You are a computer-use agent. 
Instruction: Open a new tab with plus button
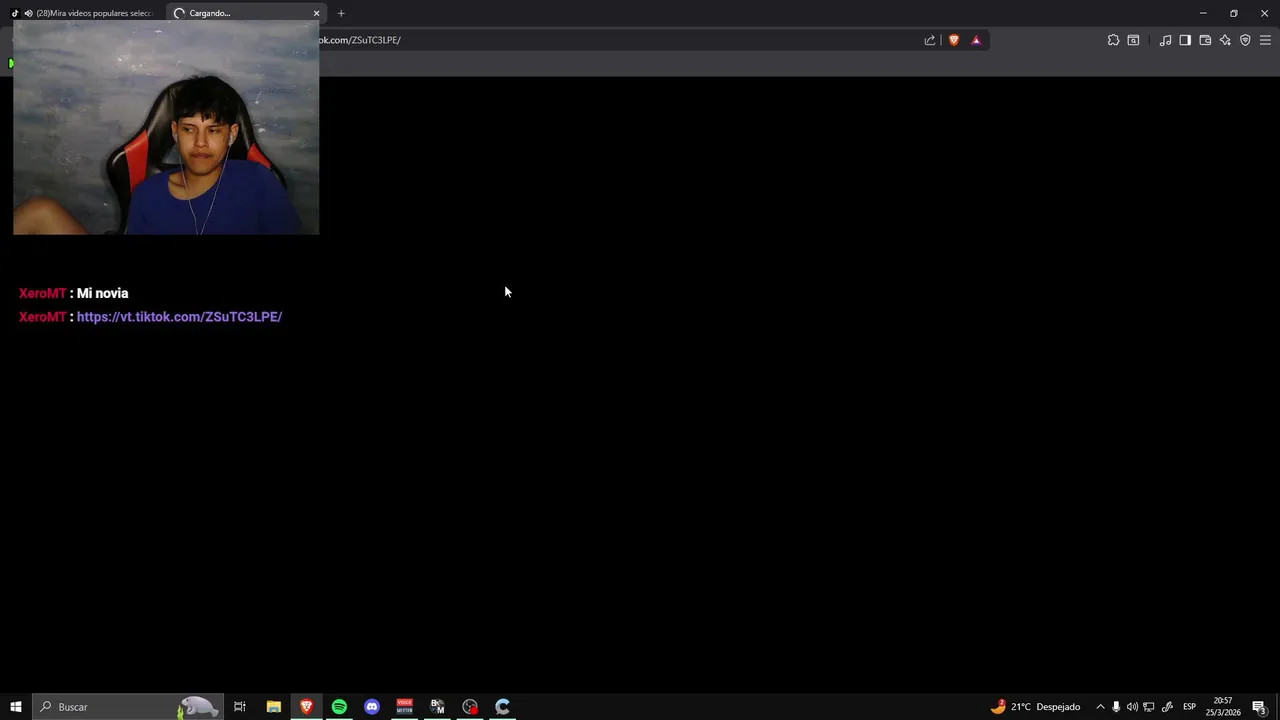pos(341,13)
